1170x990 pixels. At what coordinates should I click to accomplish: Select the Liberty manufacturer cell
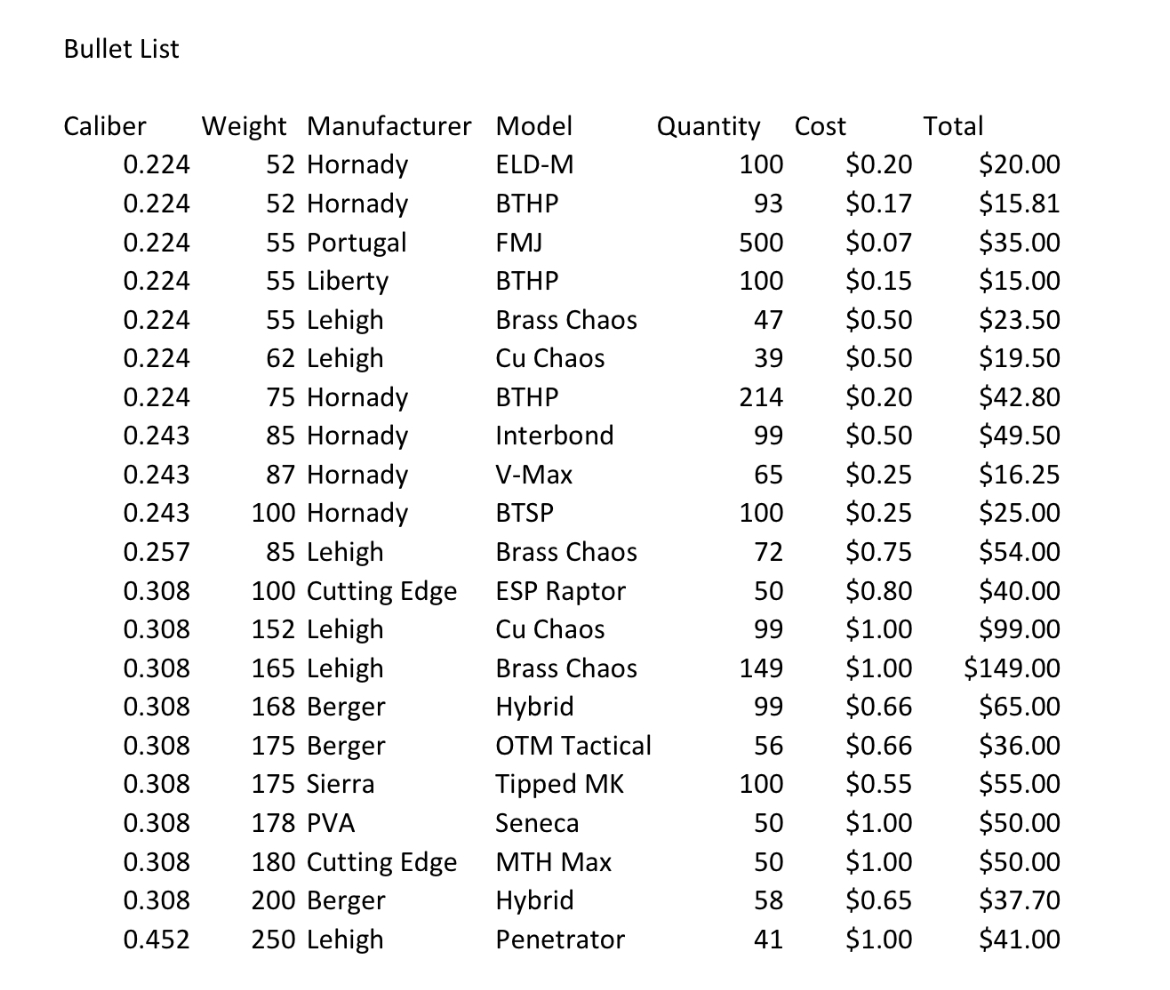click(348, 281)
